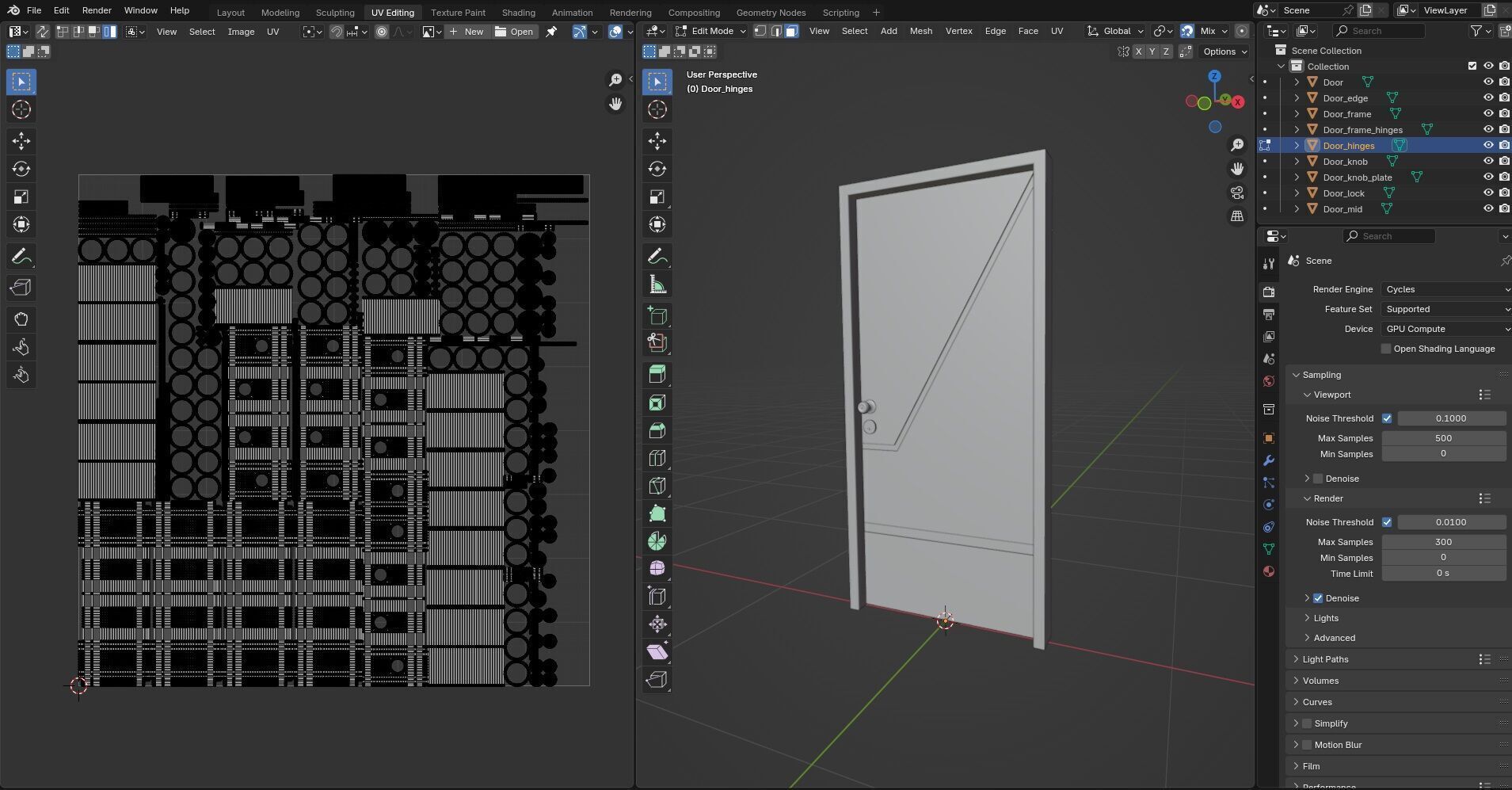Select the Shear tool
1512x790 pixels.
(x=657, y=652)
